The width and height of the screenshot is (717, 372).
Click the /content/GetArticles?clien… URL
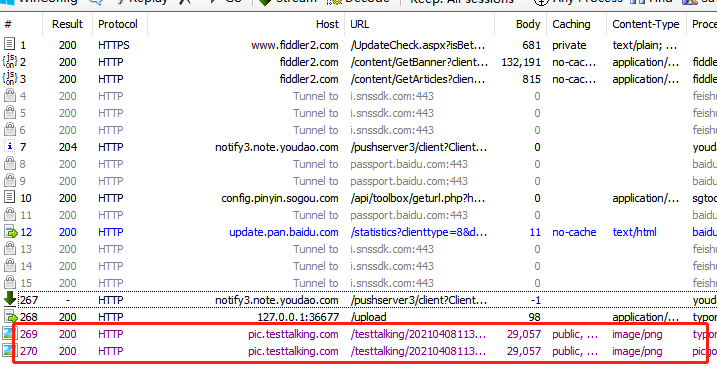coord(418,79)
